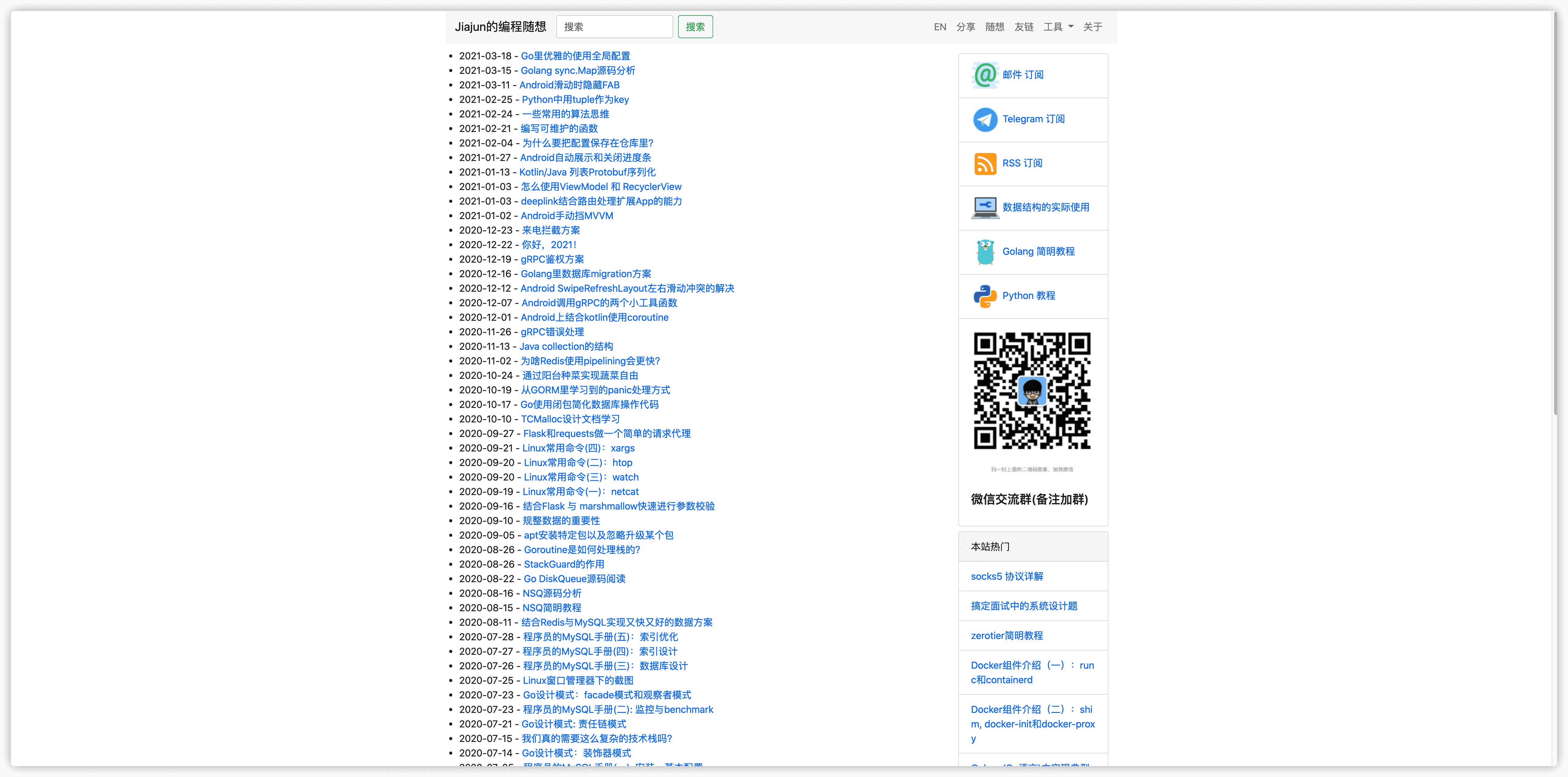Open post gRPC鉴权方案

[x=552, y=260]
